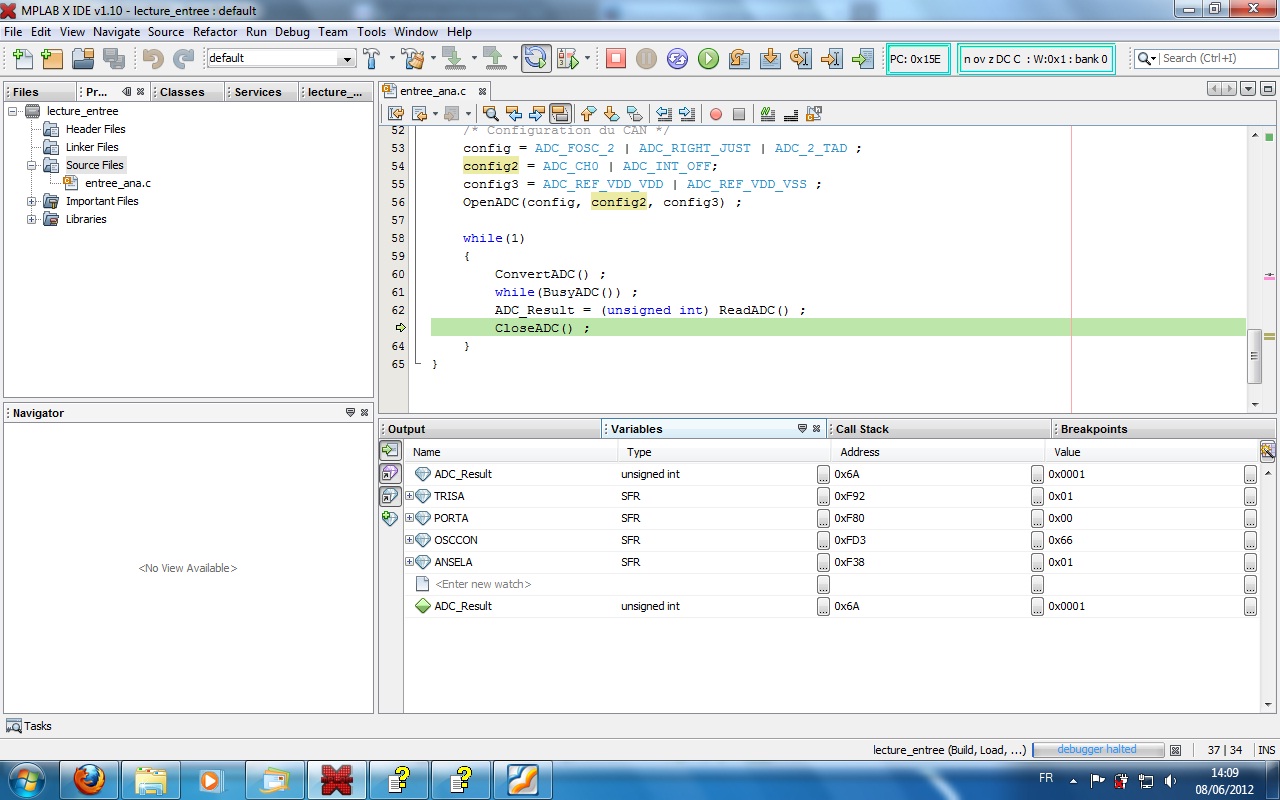Screen dimensions: 1280x800
Task: Toggle the highlight search button in editor toolbar
Action: pos(560,114)
